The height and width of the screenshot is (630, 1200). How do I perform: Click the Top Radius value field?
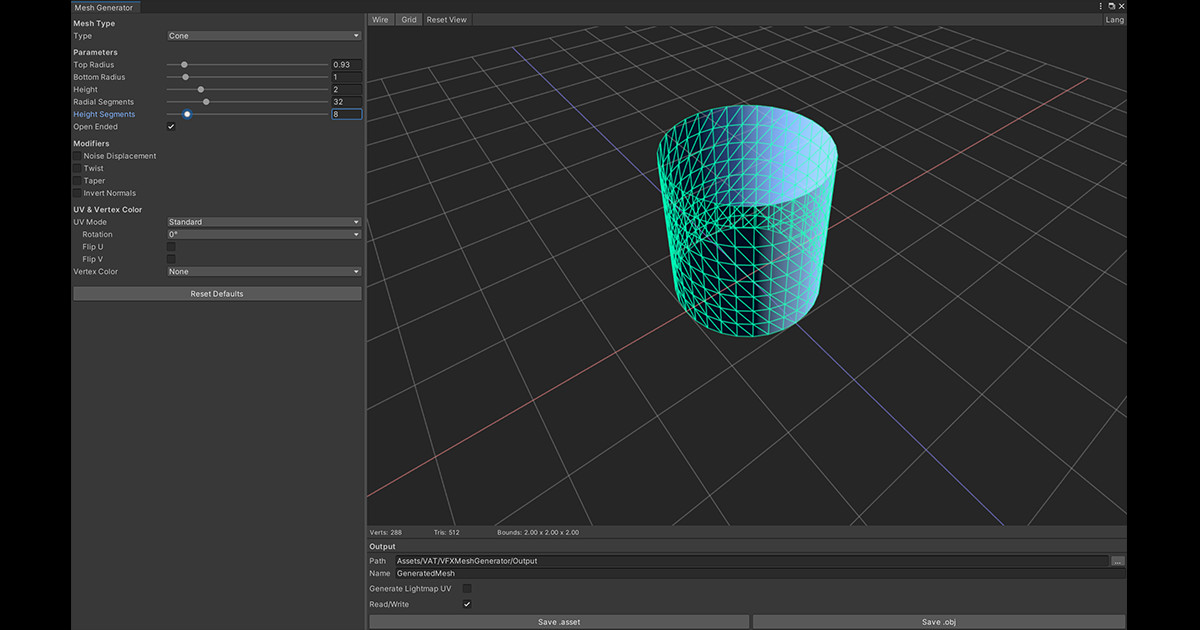pos(347,65)
